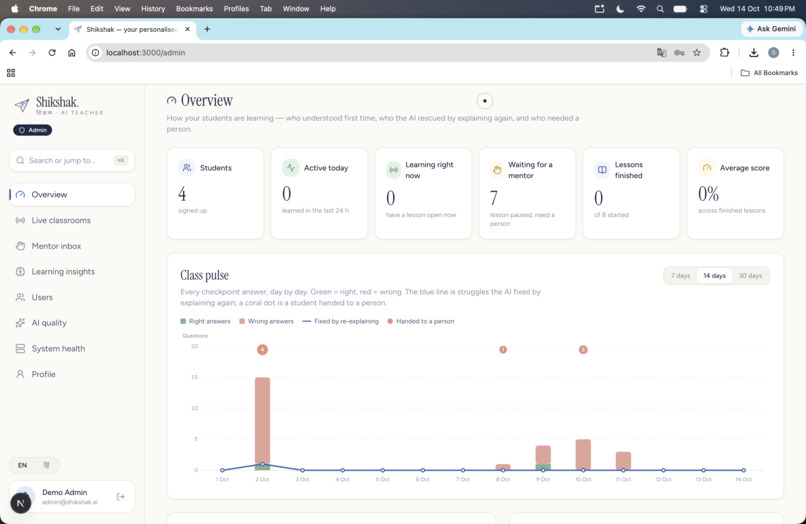The image size is (806, 524).
Task: Click the Users people icon in sidebar
Action: (20, 297)
